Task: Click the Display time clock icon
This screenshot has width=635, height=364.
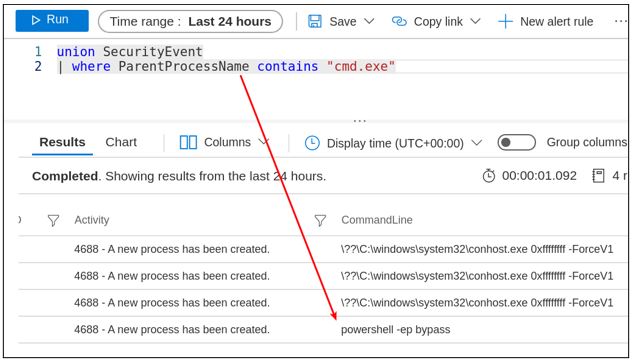Action: (x=312, y=143)
